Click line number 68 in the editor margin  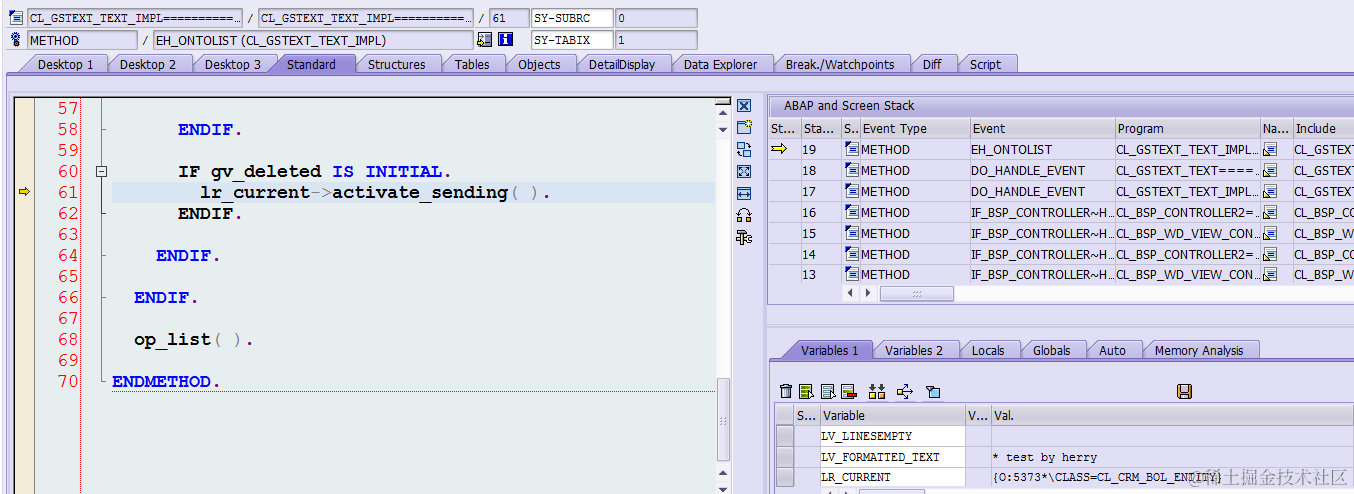tap(67, 340)
